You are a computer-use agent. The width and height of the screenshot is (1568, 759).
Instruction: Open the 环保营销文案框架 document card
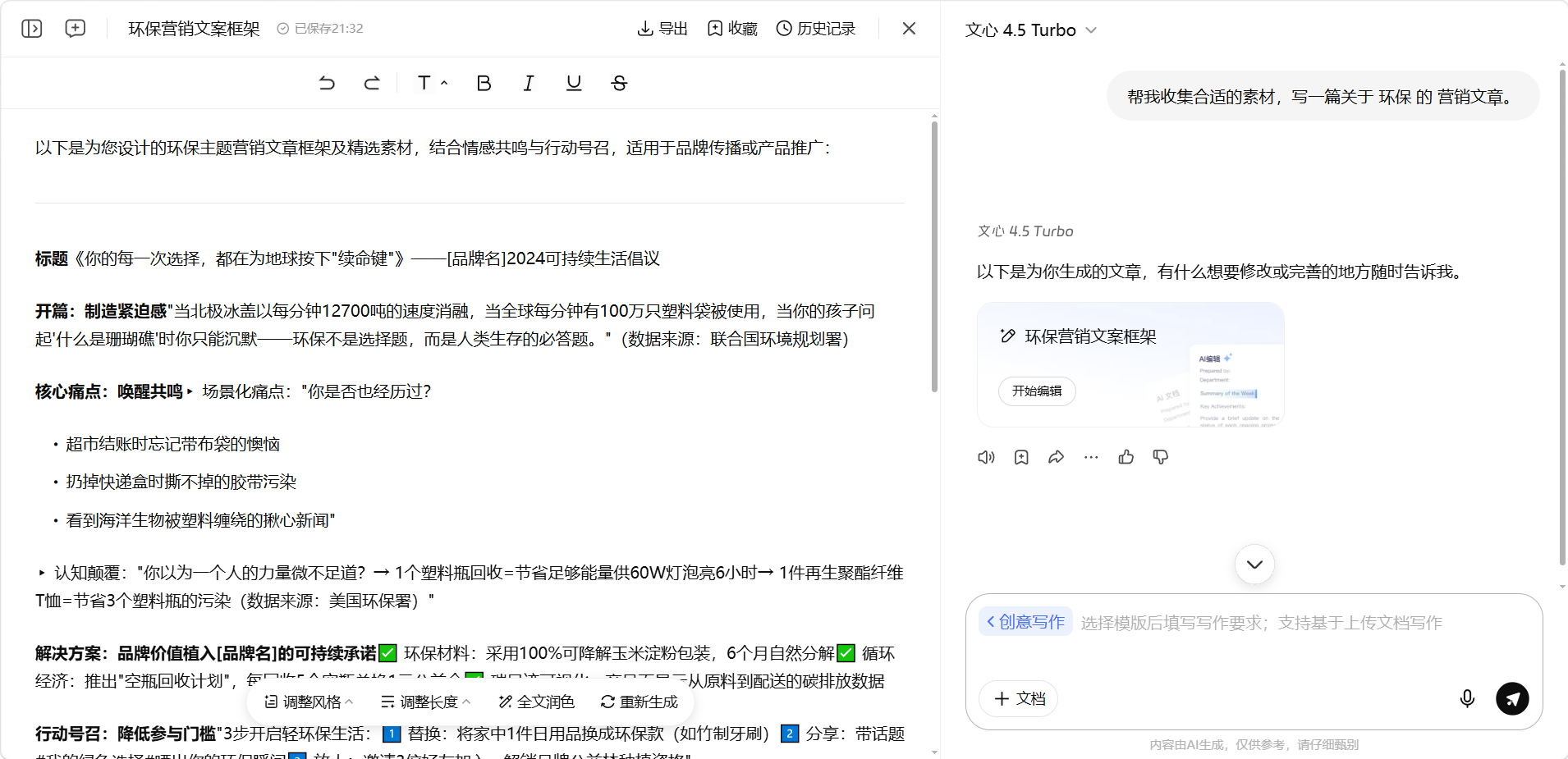(x=1130, y=364)
